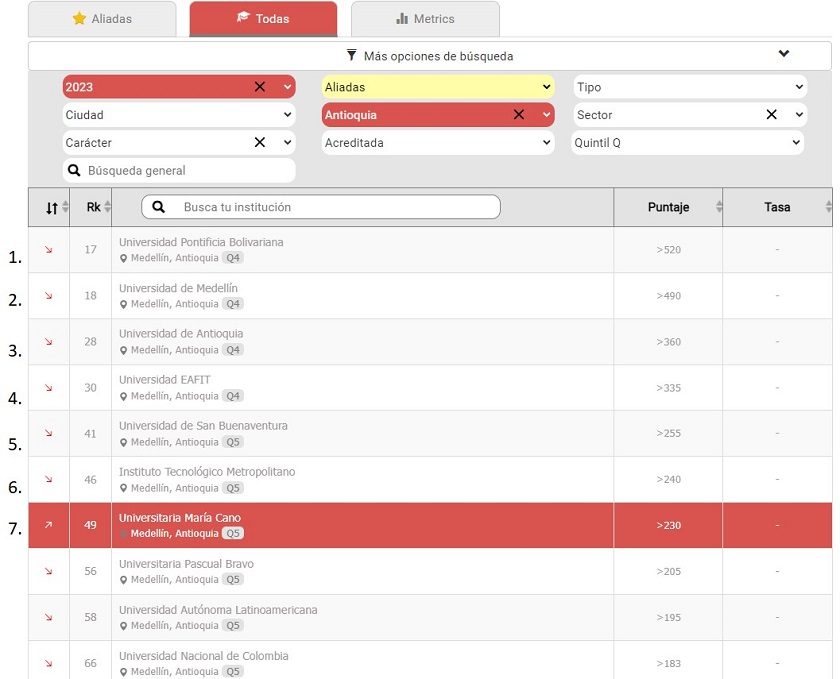Click the institution search magnifier icon
The image size is (840, 679).
click(159, 207)
